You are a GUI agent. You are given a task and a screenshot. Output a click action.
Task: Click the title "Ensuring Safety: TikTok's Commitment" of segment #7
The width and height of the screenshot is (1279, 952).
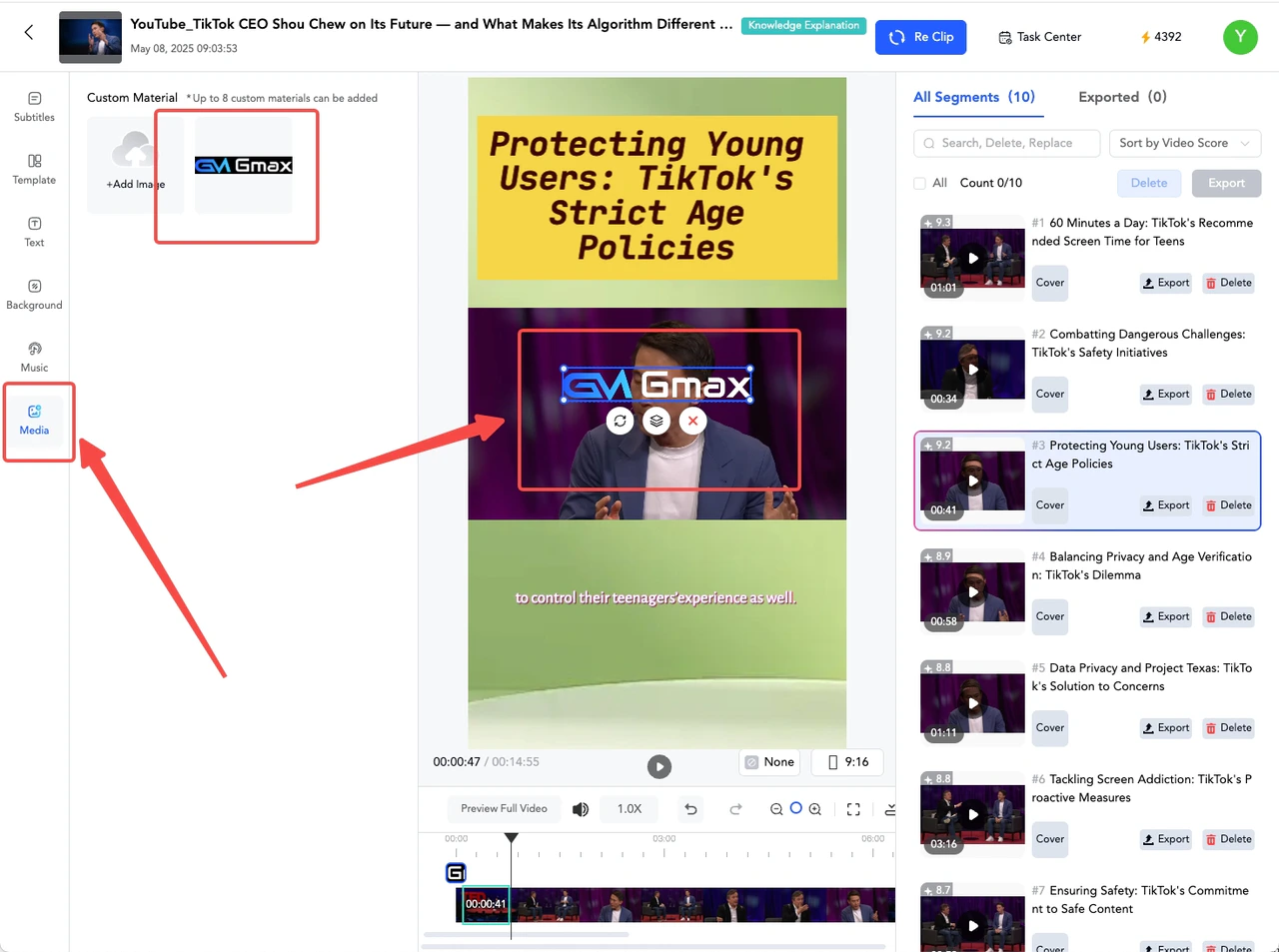click(x=1141, y=900)
